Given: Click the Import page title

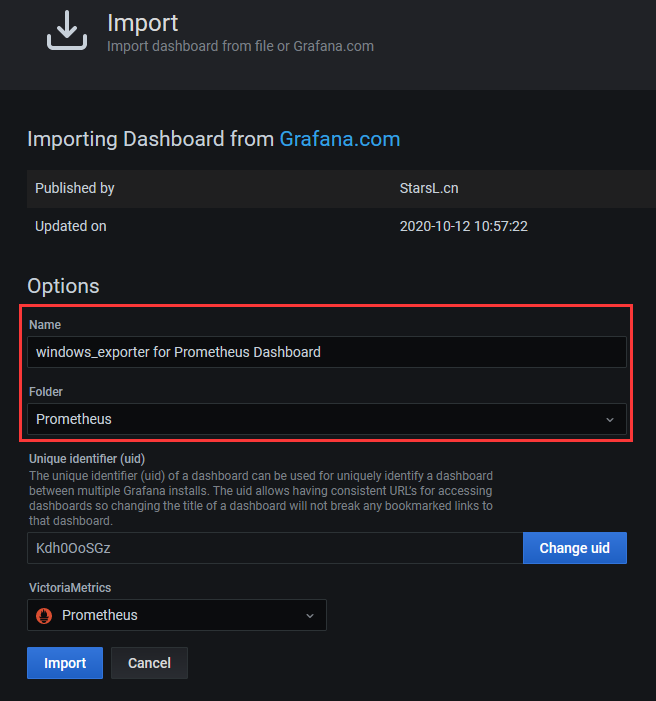Looking at the screenshot, I should (x=143, y=23).
